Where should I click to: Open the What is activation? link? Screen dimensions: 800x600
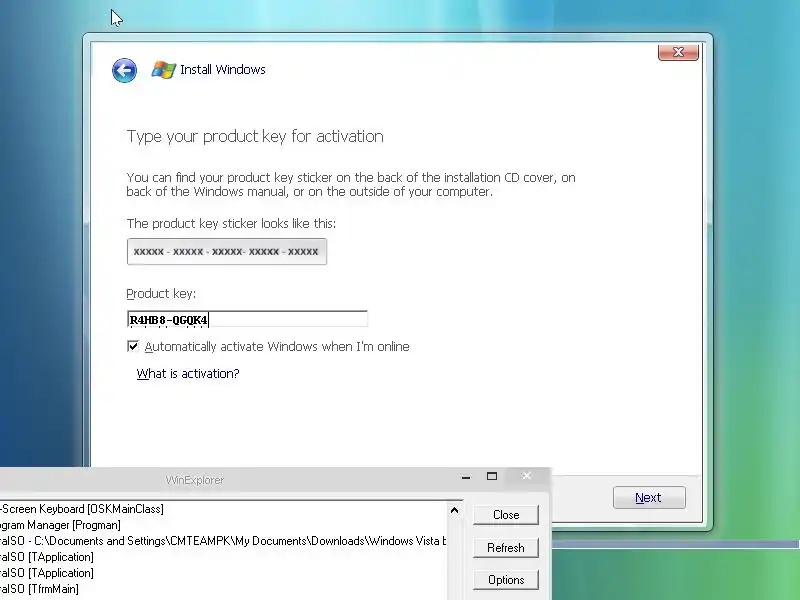click(188, 373)
